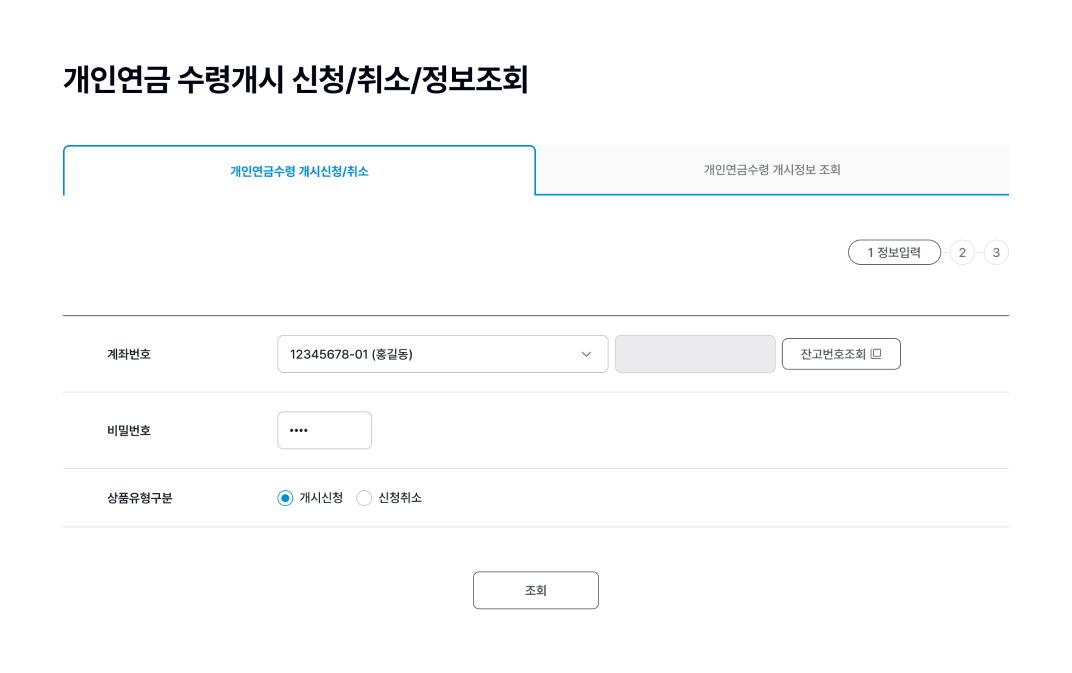Click the 비밀번호 label text

[x=129, y=430]
